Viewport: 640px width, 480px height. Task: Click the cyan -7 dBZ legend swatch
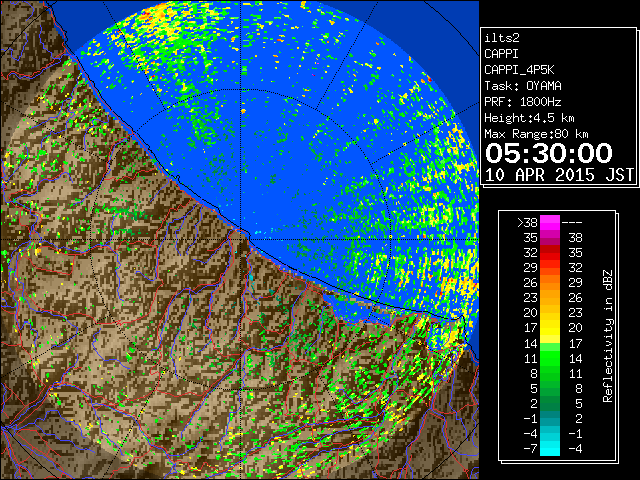(550, 448)
